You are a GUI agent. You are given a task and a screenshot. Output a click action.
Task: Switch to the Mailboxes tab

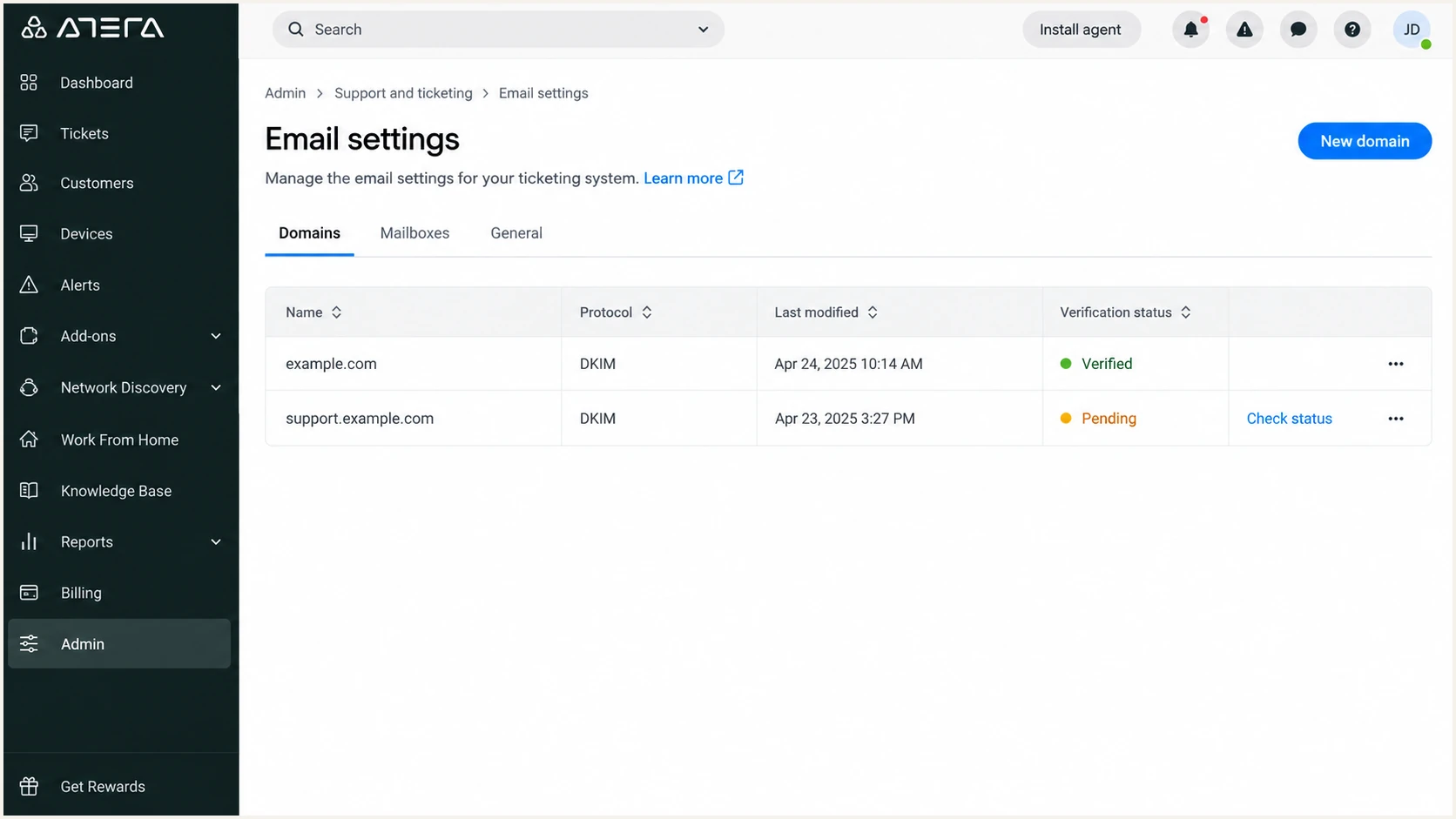click(x=415, y=233)
